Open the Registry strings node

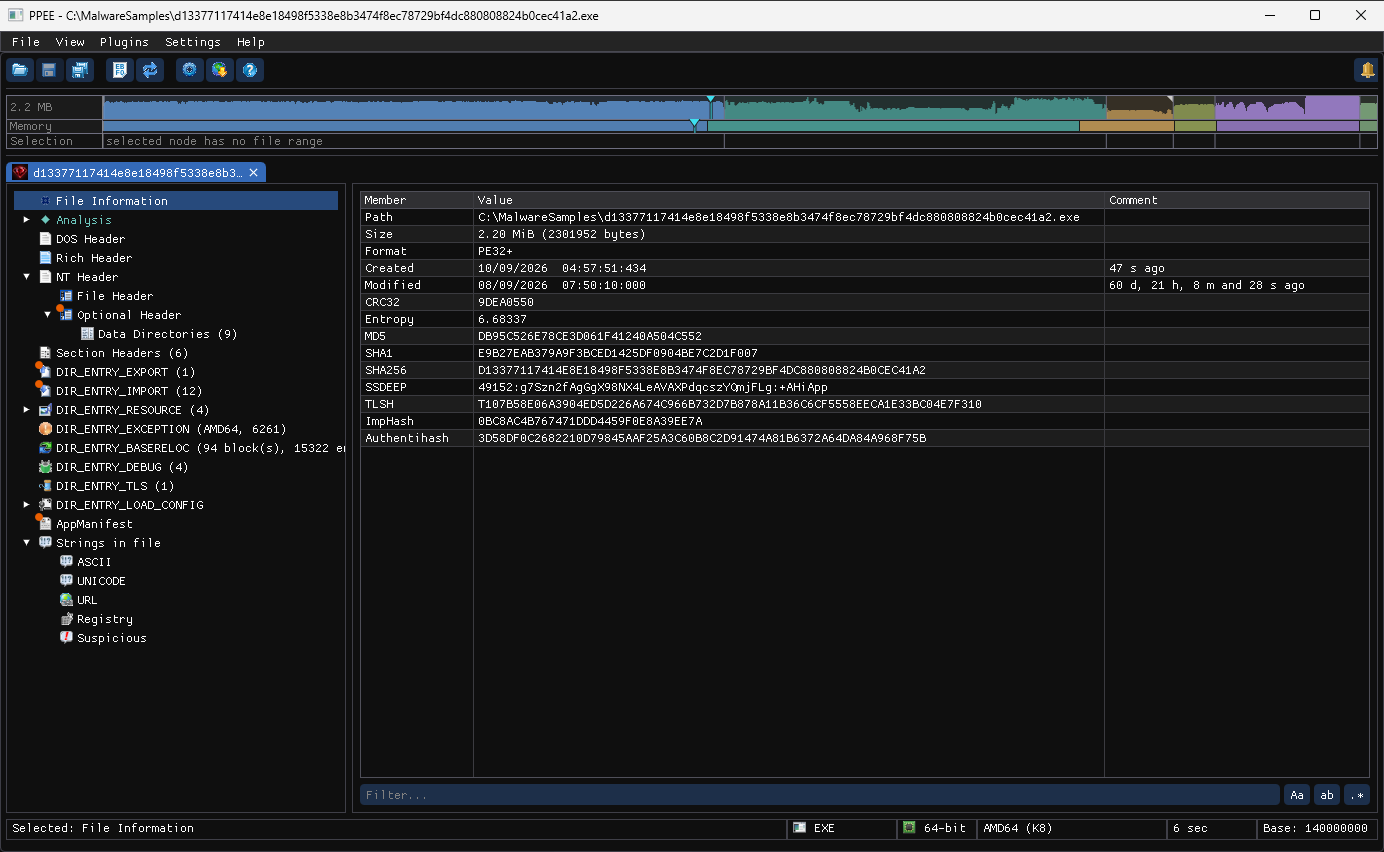104,619
